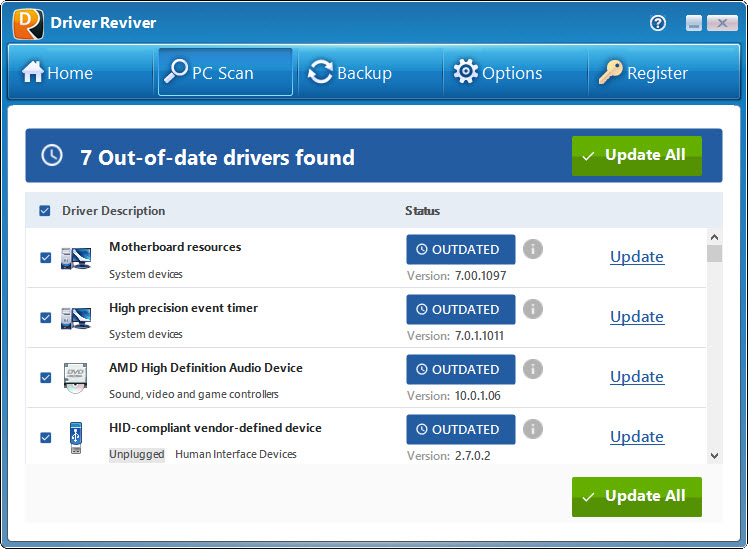The image size is (748, 549).
Task: Open the Register tab
Action: pyautogui.click(x=663, y=73)
